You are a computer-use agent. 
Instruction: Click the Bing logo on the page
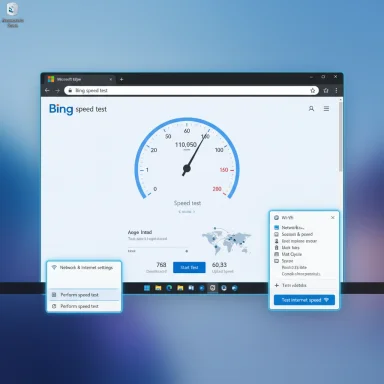point(61,109)
